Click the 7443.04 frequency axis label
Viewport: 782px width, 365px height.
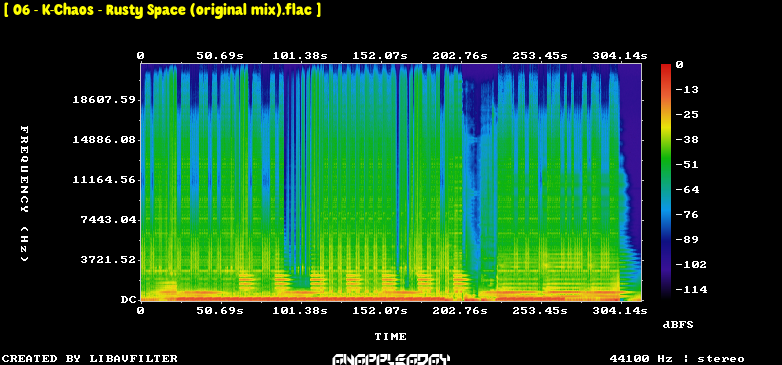point(108,219)
